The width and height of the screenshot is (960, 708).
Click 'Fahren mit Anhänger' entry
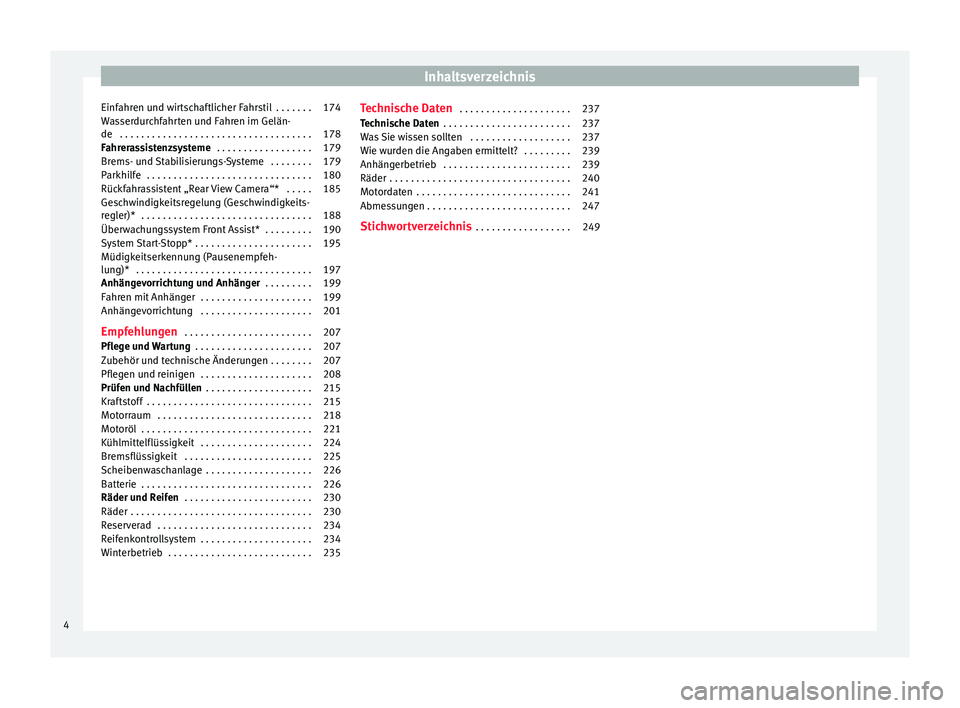(x=220, y=298)
